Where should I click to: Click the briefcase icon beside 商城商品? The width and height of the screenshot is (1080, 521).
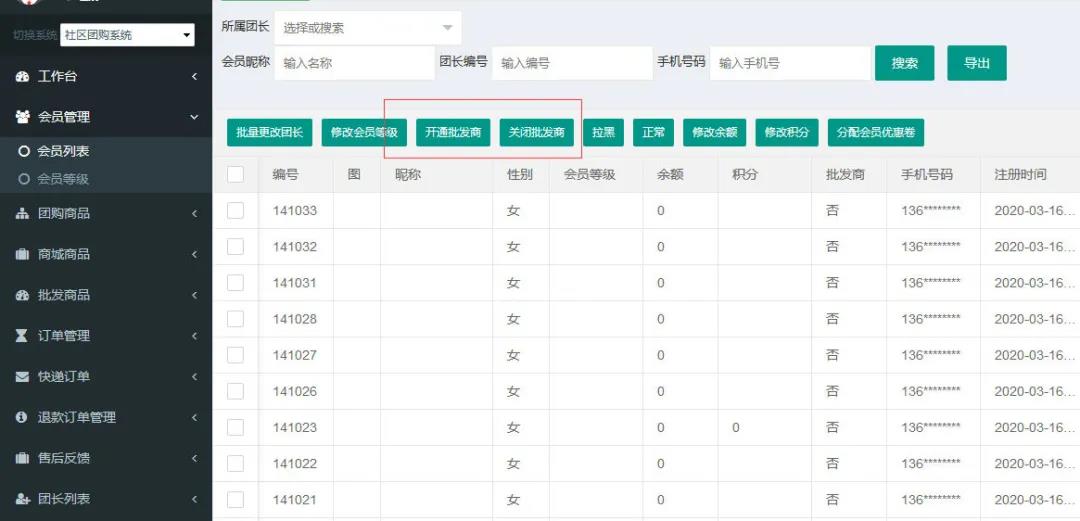[x=22, y=255]
